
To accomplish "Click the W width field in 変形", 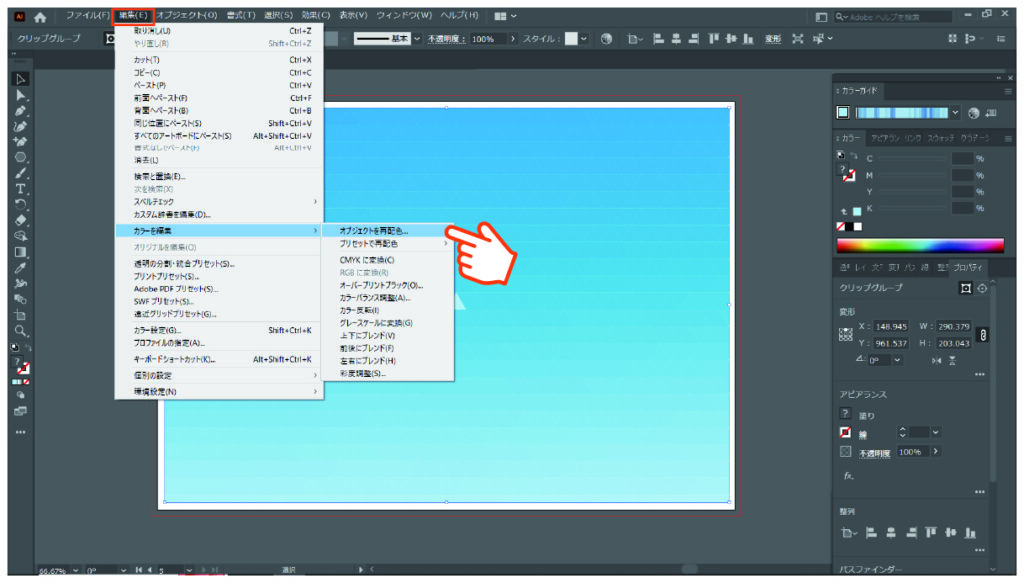I will point(953,326).
